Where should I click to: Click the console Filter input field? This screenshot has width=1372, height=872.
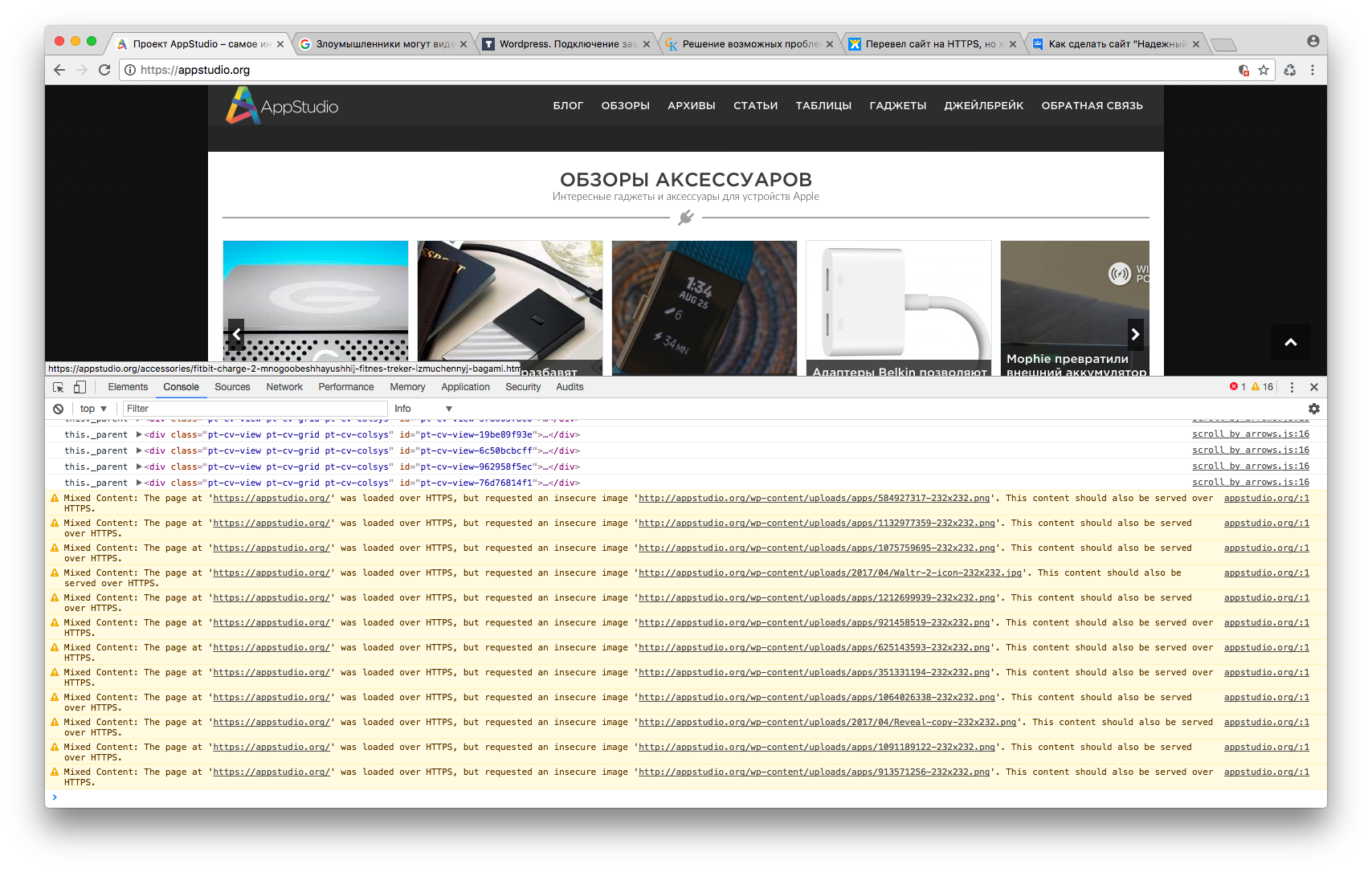[x=253, y=409]
